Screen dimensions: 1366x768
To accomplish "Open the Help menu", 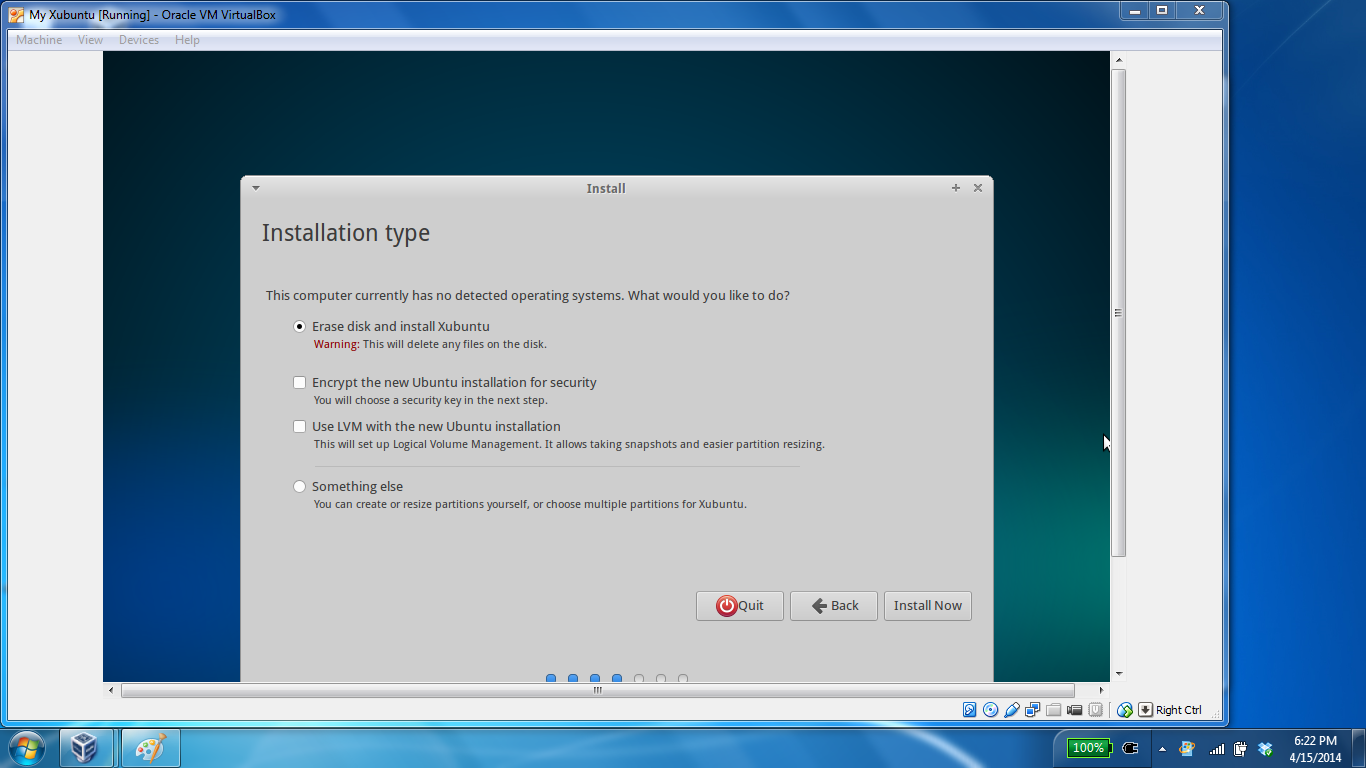I will [187, 40].
